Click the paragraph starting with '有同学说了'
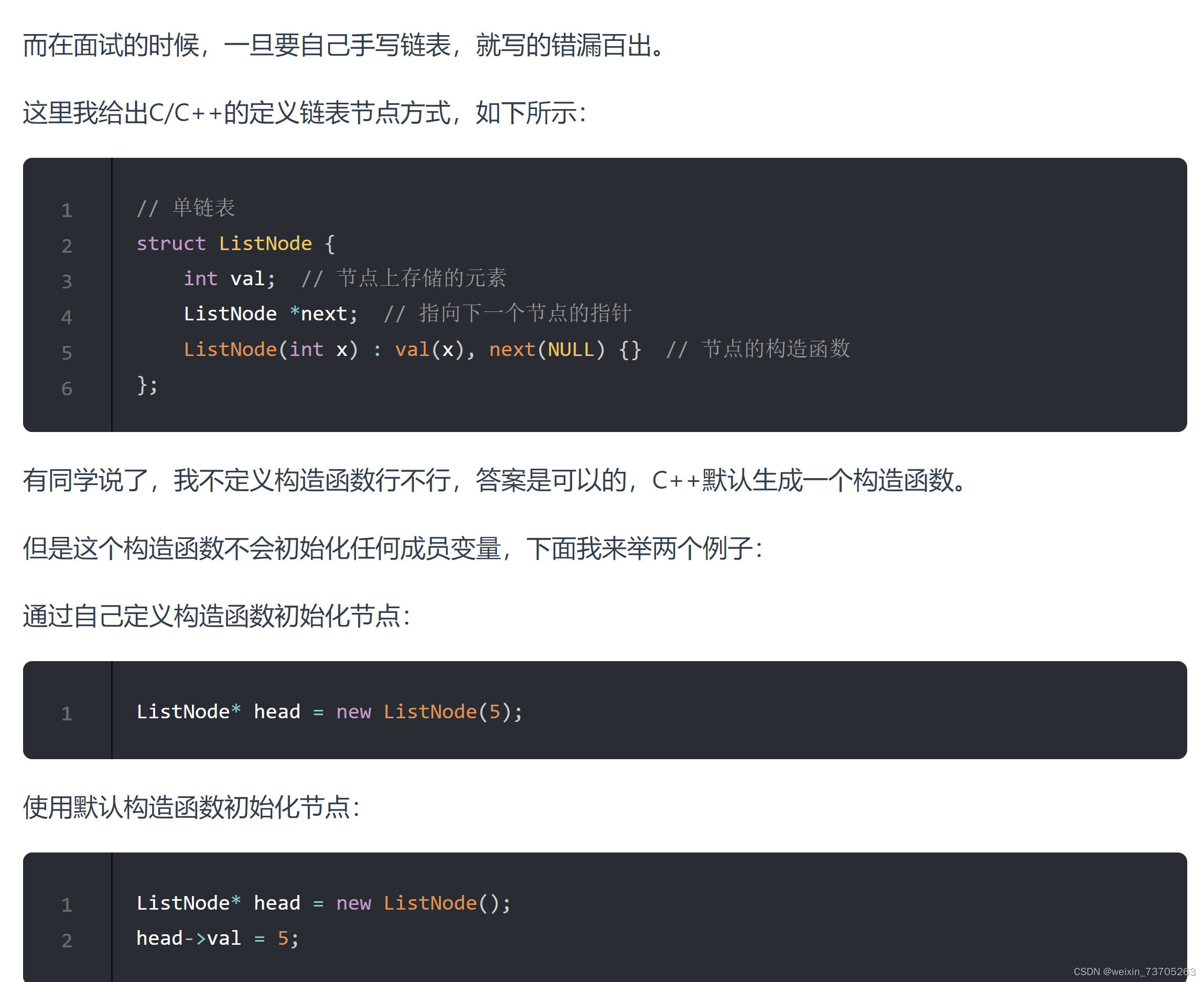 click(x=496, y=480)
